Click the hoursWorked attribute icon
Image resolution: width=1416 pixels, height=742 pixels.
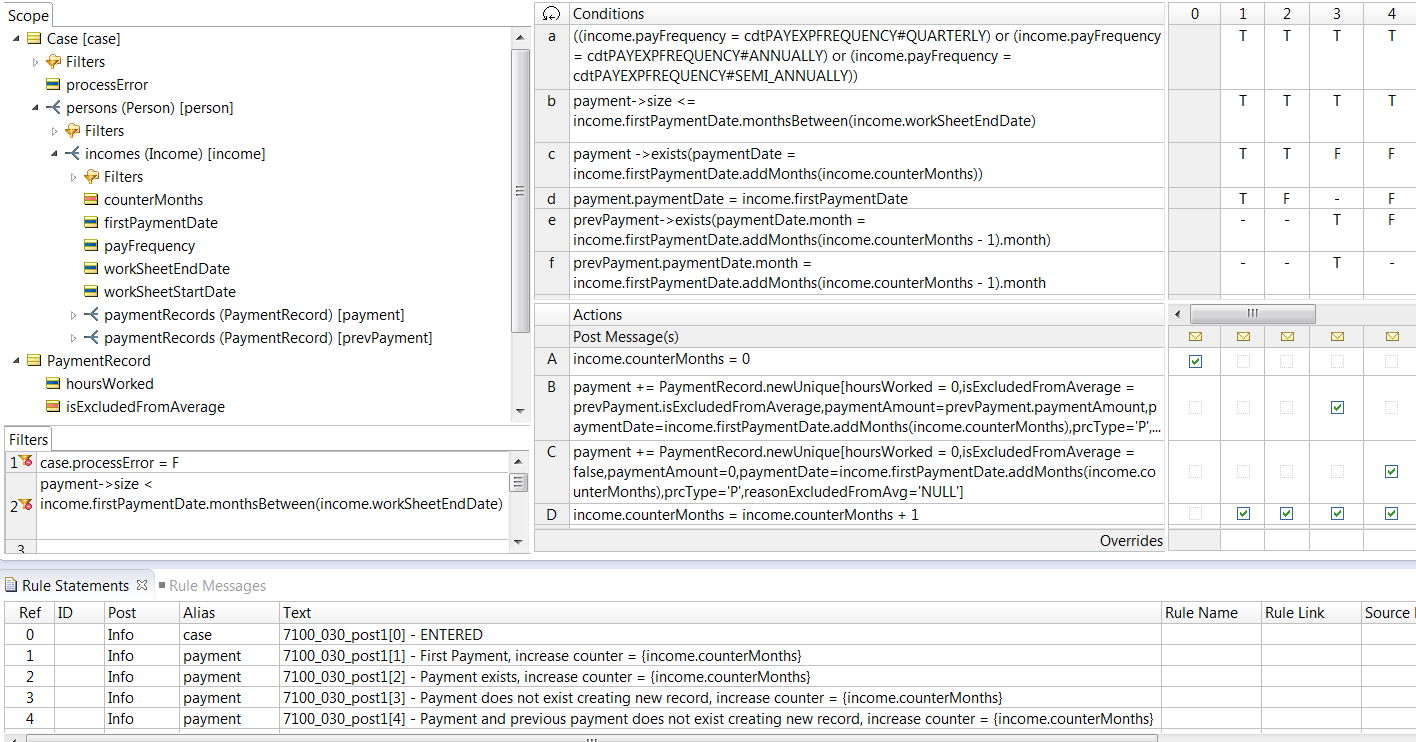(x=54, y=384)
